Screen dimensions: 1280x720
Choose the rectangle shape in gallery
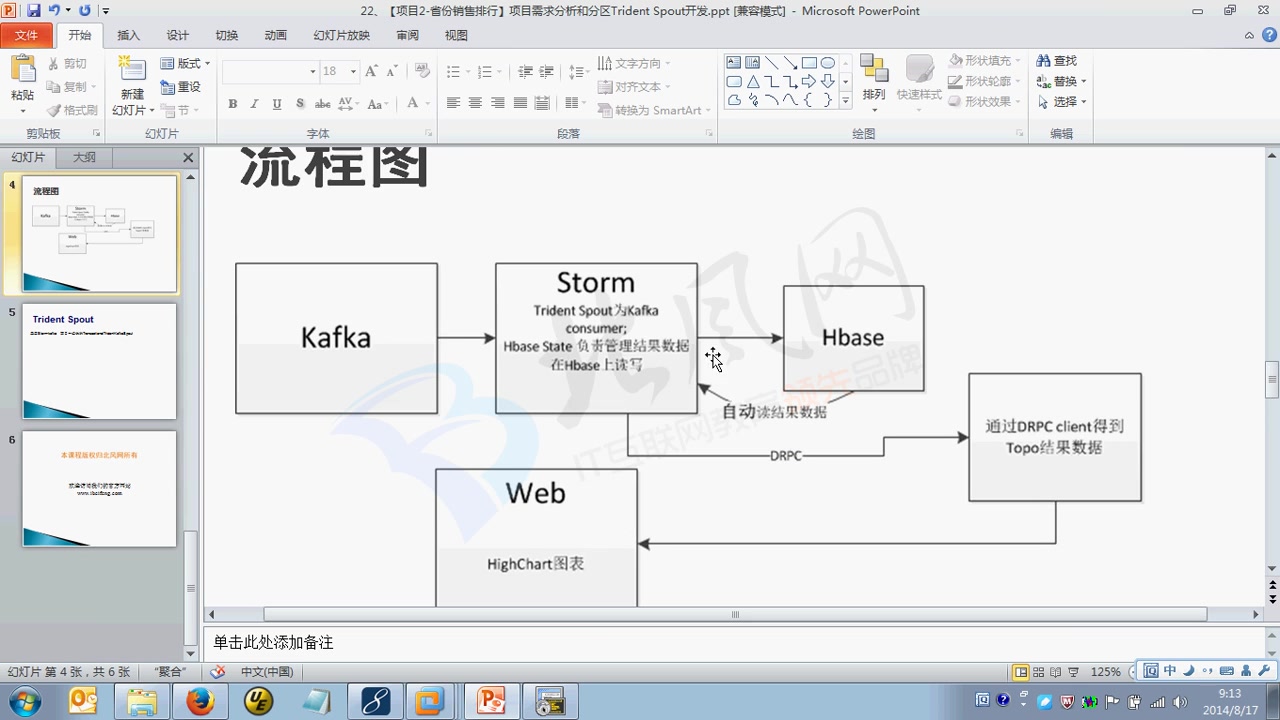tap(809, 63)
